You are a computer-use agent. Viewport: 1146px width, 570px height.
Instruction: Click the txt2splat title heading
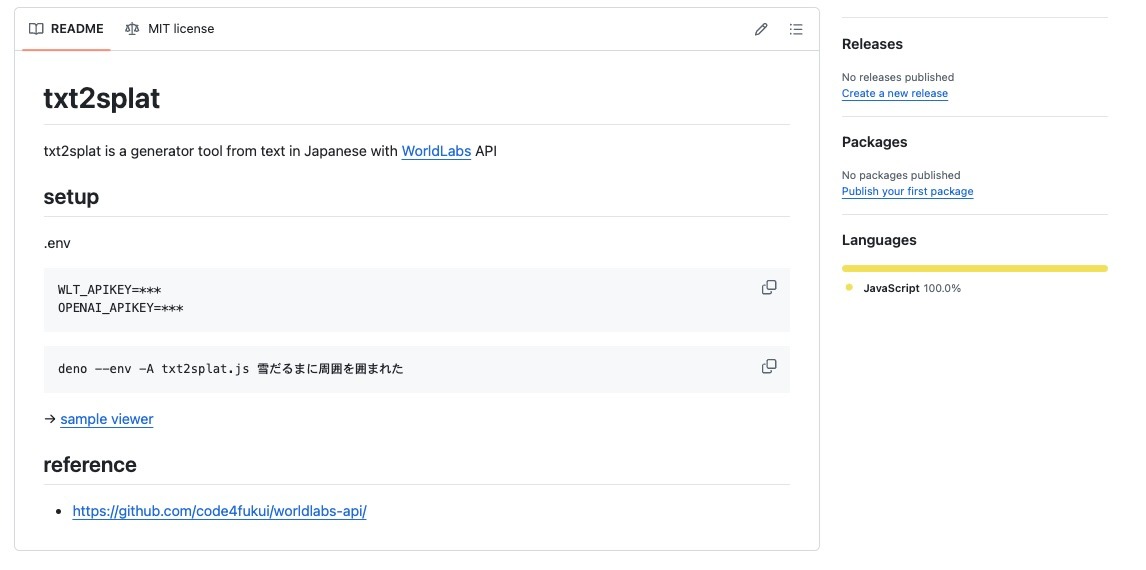pyautogui.click(x=102, y=98)
